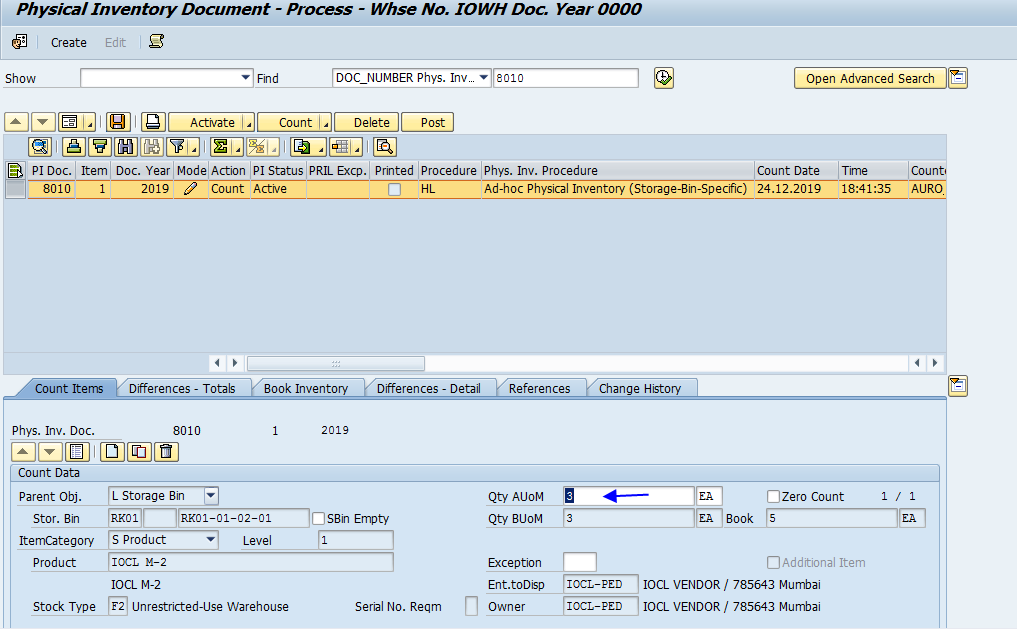Screen dimensions: 1017x632
Task: Click the Total sigma icon
Action: [221, 147]
